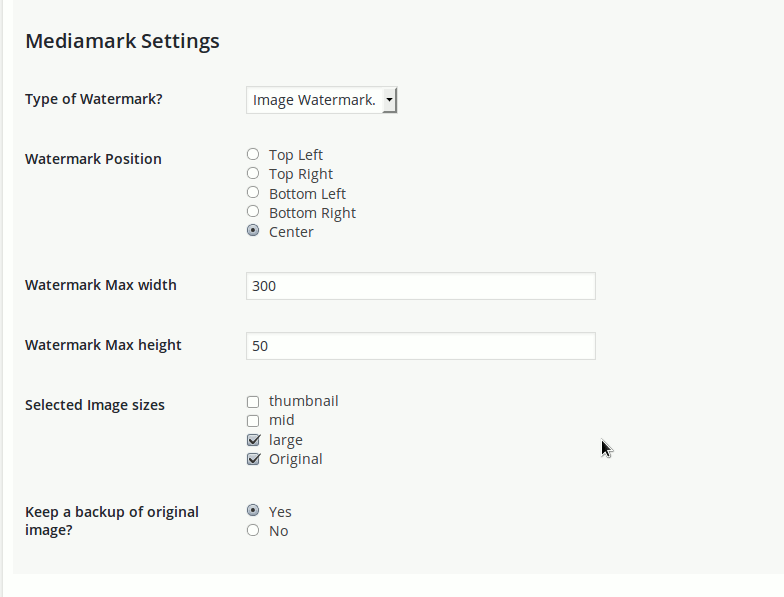Select Top Right watermark position

[253, 173]
